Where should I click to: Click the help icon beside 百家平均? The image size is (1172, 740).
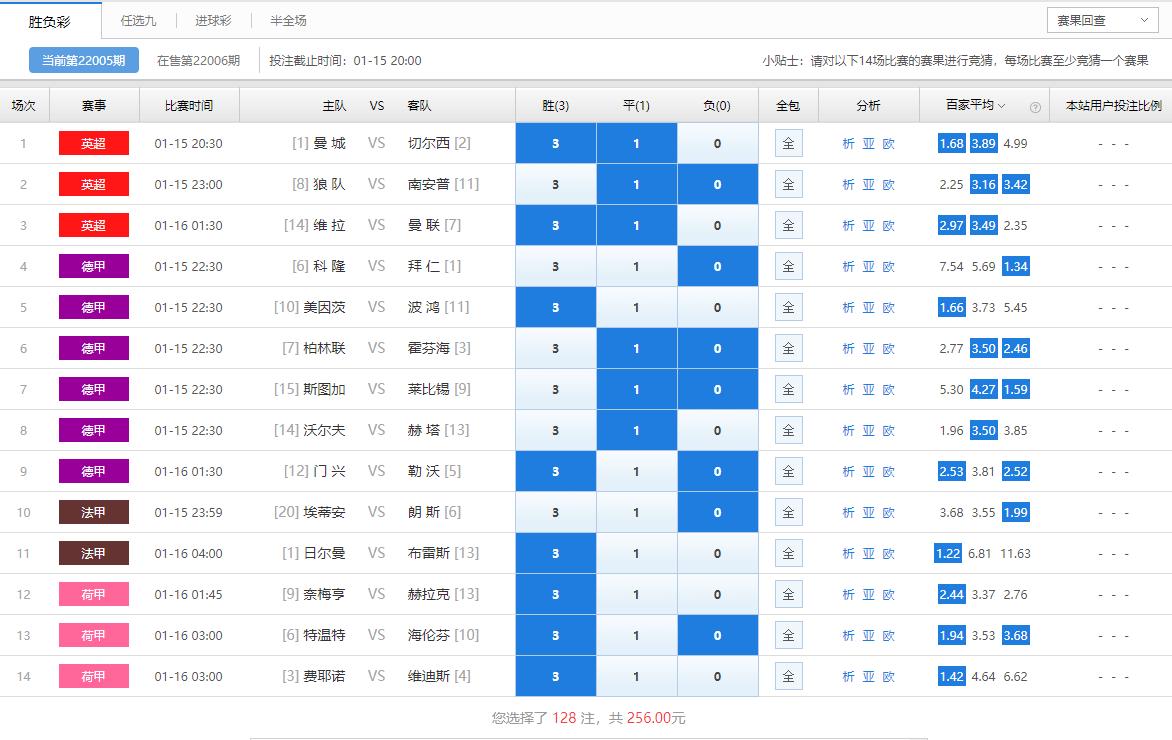tap(1035, 107)
